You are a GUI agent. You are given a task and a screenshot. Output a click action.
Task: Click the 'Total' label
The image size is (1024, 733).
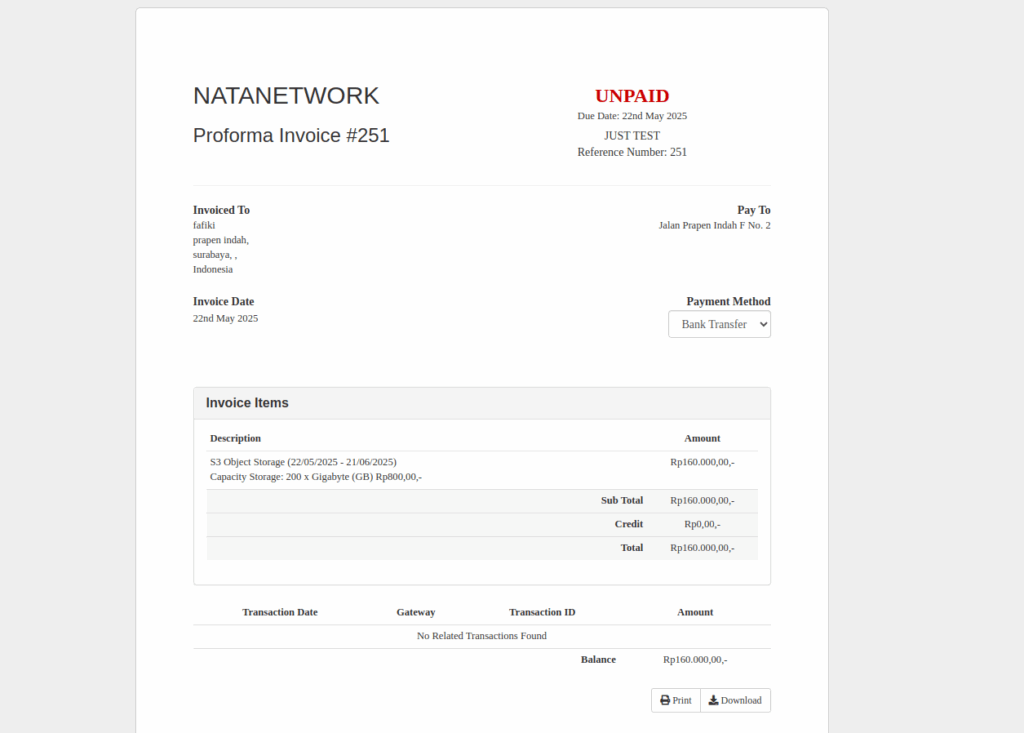pos(632,547)
